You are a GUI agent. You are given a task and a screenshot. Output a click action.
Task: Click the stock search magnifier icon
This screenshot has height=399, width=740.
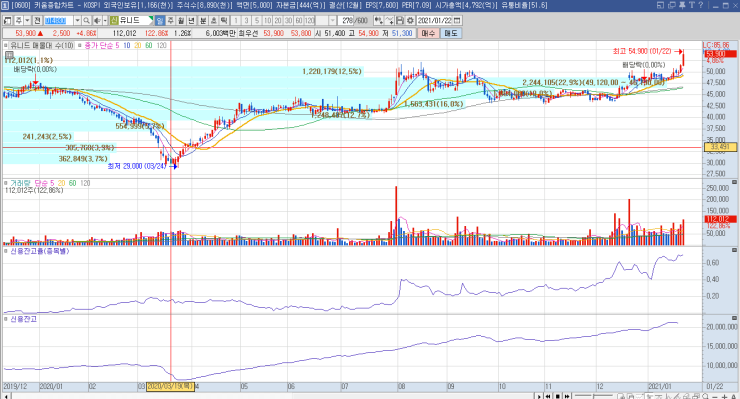[x=86, y=21]
